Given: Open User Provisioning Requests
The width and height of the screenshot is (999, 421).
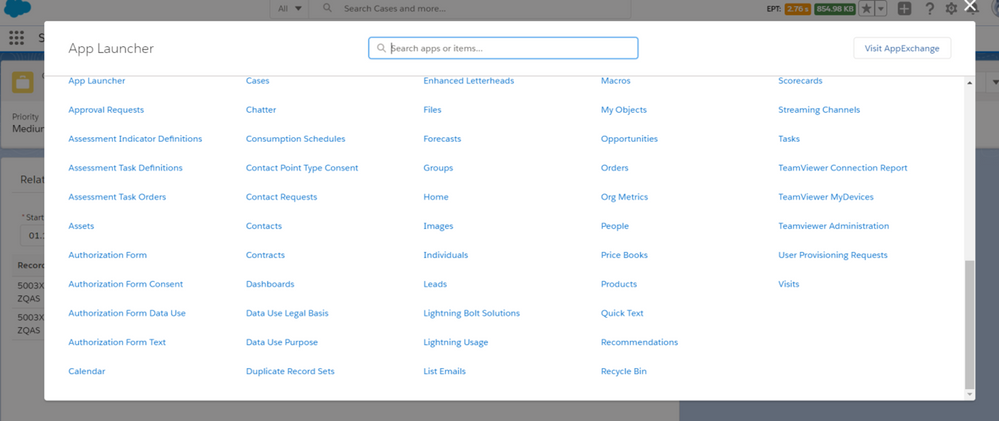Looking at the screenshot, I should pos(833,255).
